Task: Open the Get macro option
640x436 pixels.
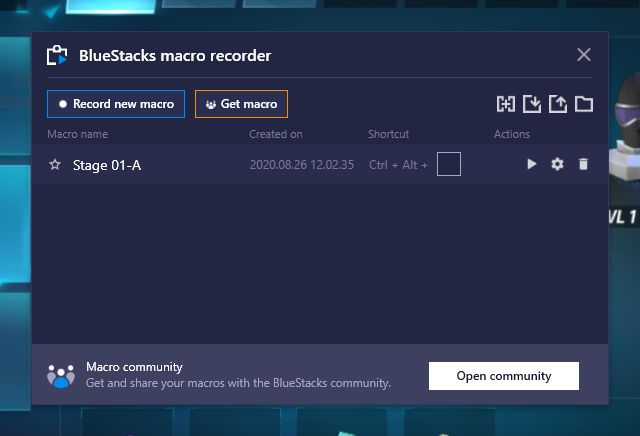Action: tap(241, 104)
